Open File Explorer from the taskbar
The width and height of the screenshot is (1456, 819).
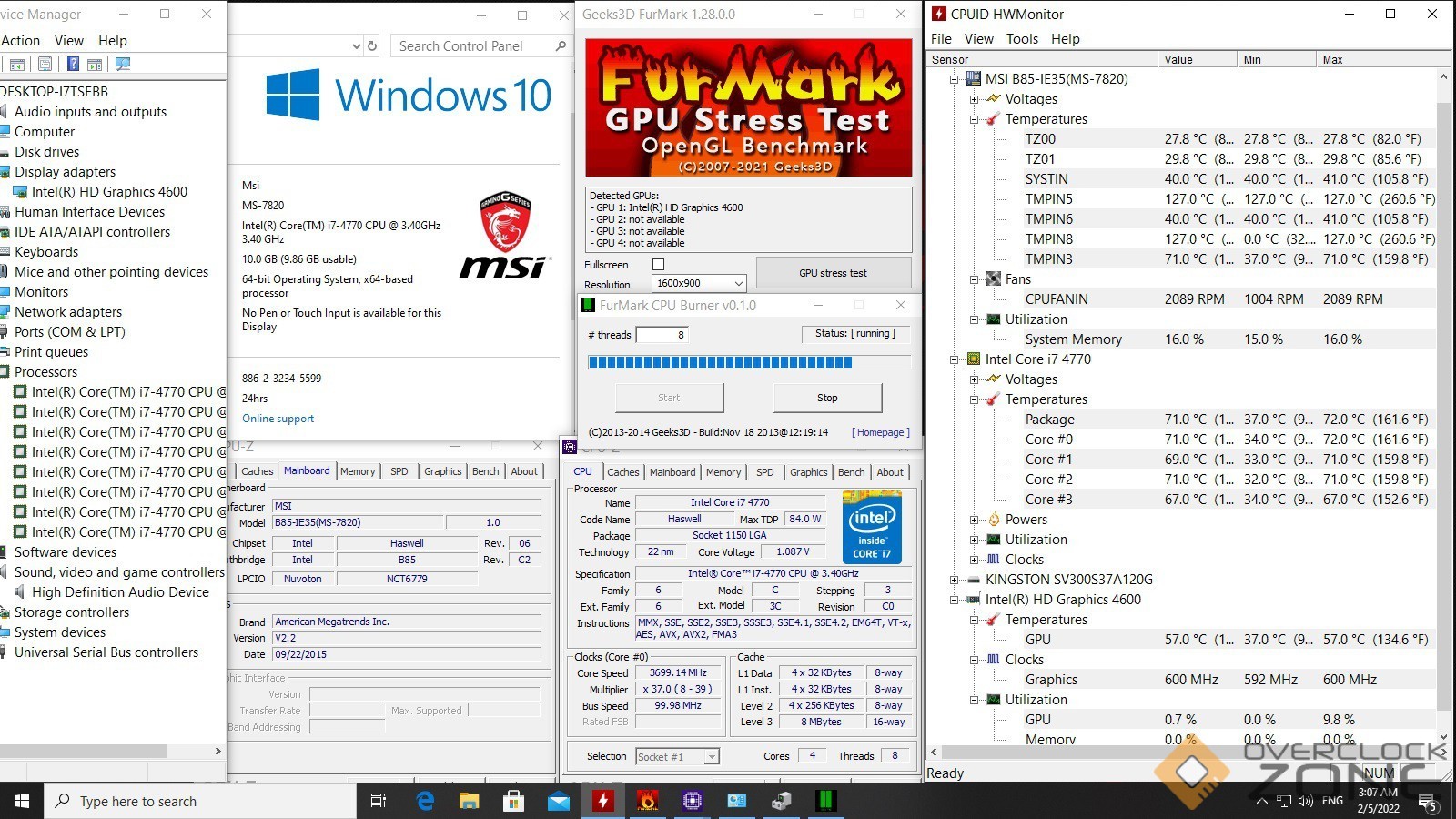tap(469, 801)
